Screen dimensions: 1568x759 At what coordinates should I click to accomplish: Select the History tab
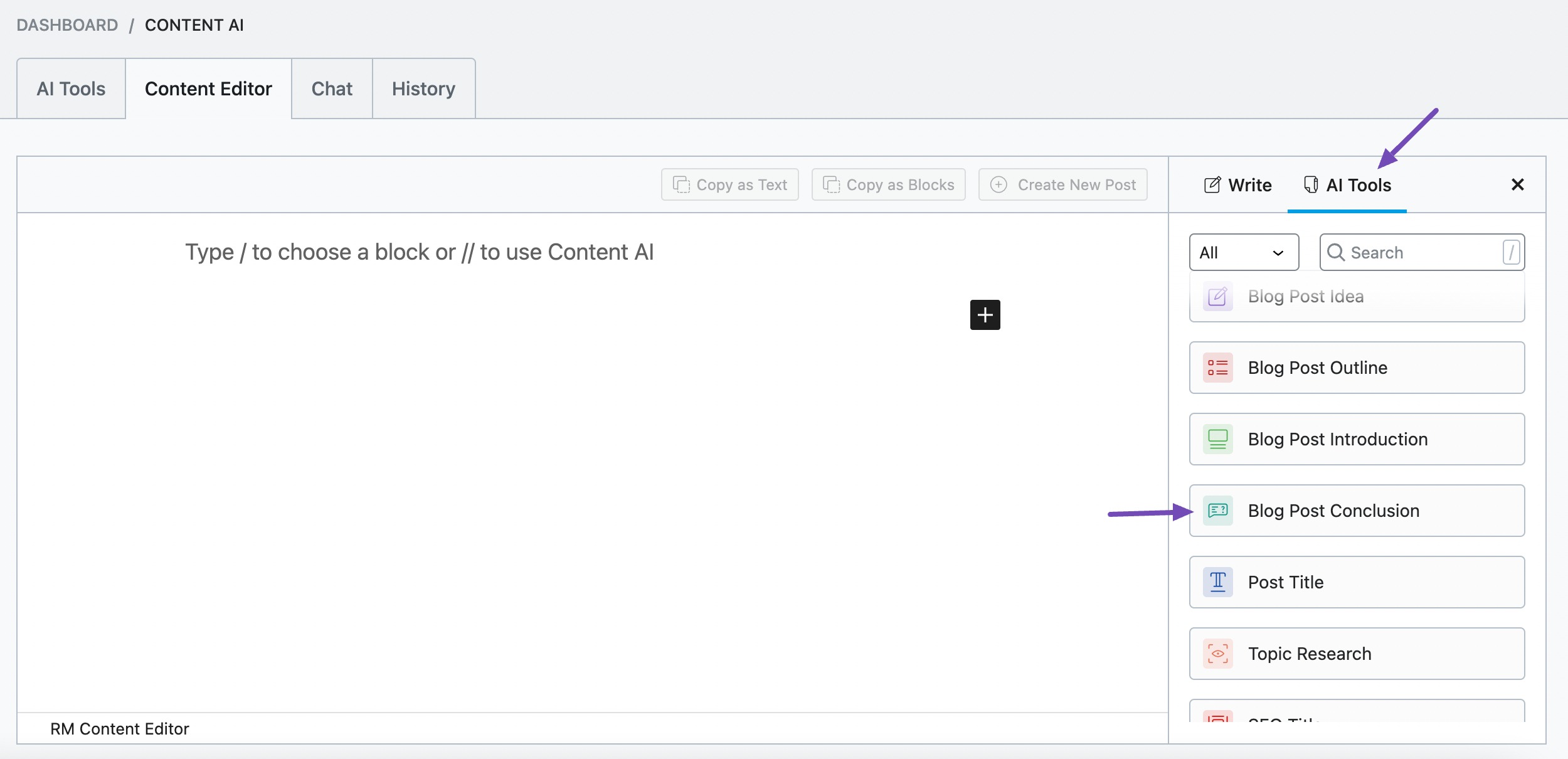click(x=421, y=87)
